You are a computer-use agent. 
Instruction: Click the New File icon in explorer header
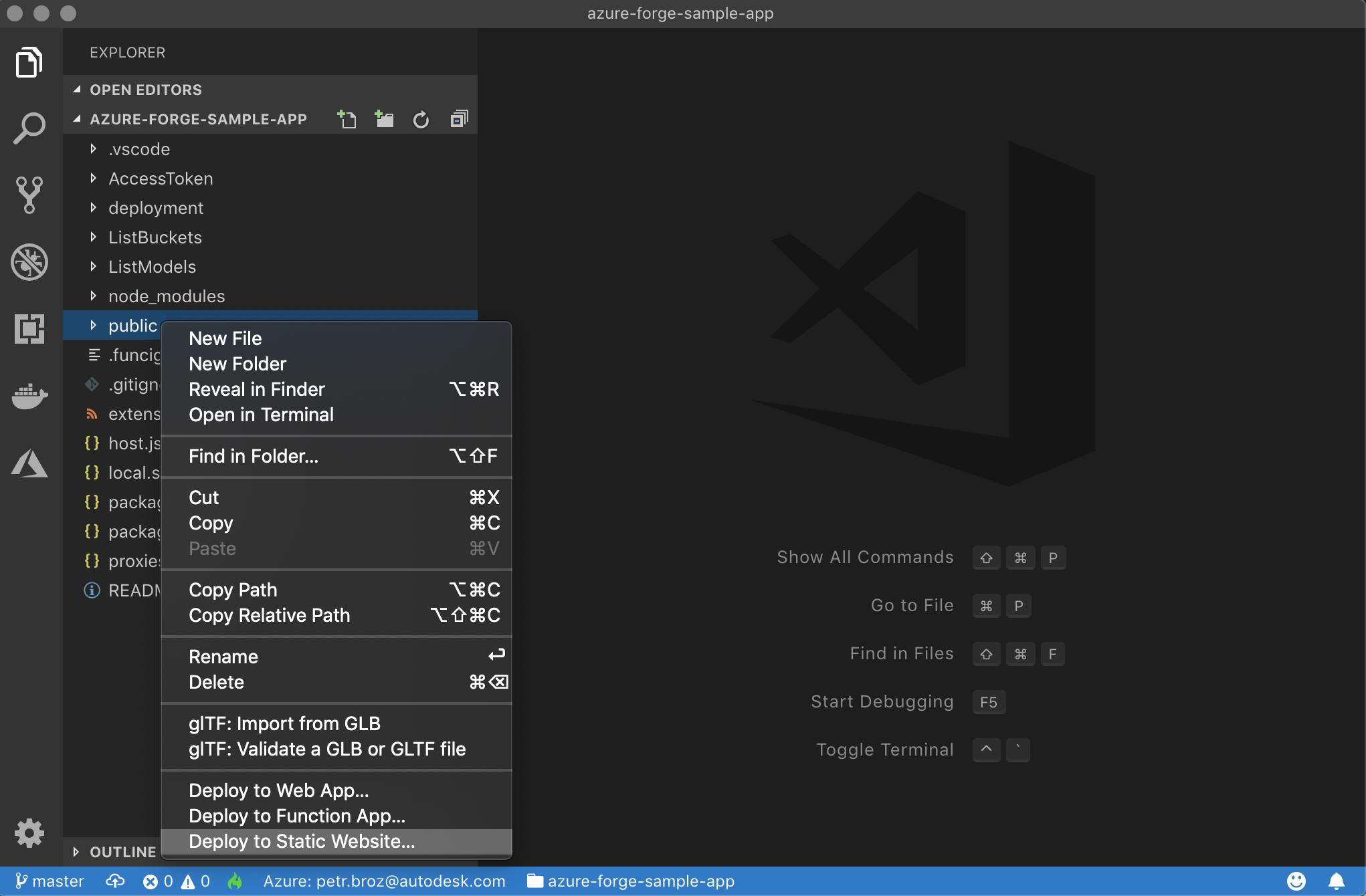click(x=347, y=119)
